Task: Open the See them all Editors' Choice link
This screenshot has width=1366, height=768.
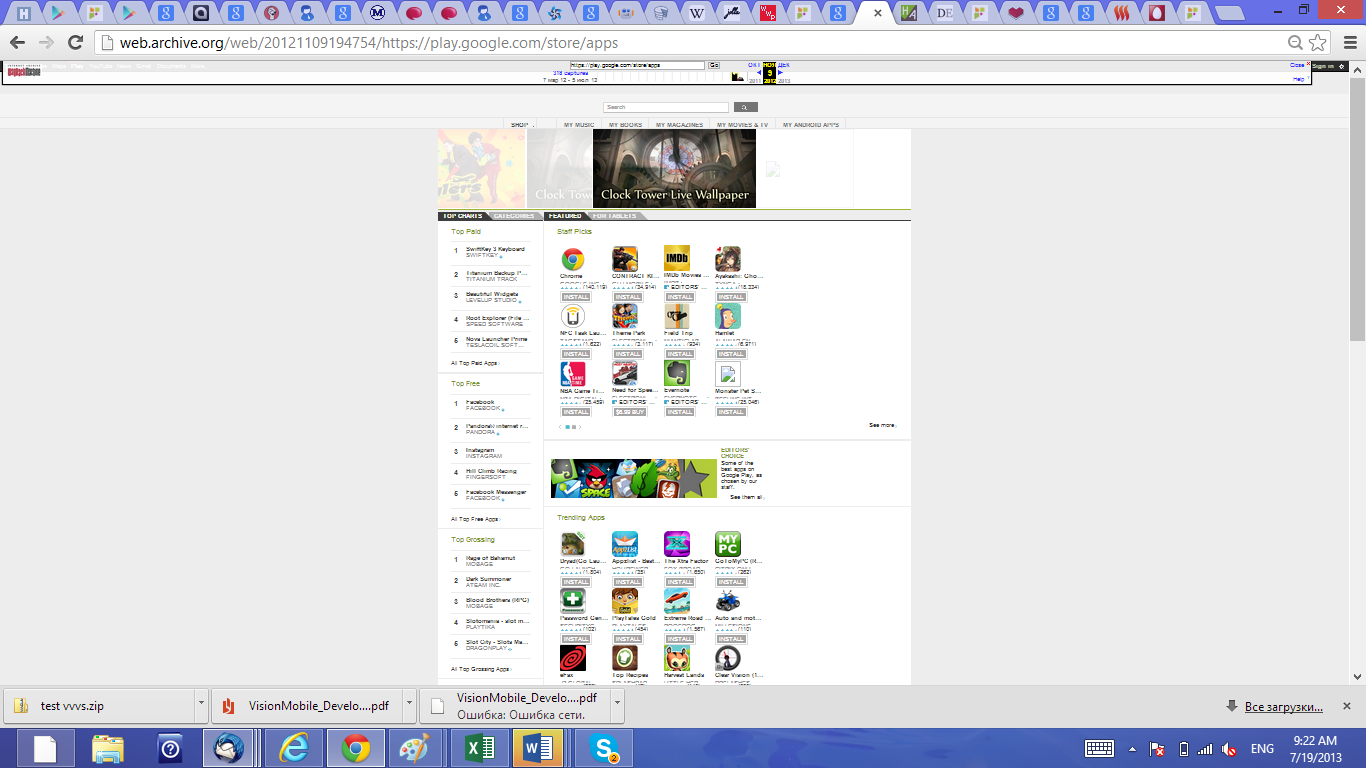Action: pos(746,497)
